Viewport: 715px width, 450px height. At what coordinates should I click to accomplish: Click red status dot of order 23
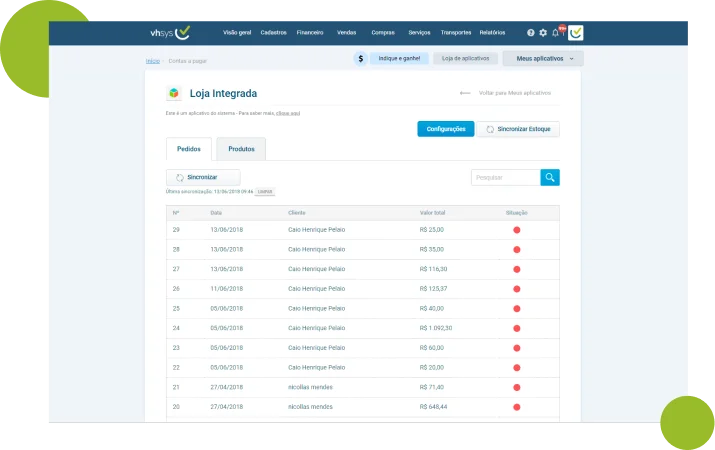click(x=517, y=348)
